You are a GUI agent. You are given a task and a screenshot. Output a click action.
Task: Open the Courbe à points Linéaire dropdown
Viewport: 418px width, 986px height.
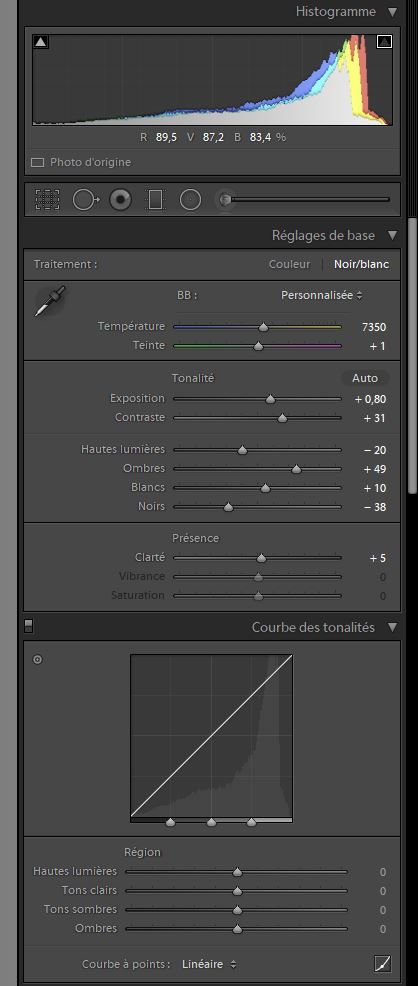209,963
